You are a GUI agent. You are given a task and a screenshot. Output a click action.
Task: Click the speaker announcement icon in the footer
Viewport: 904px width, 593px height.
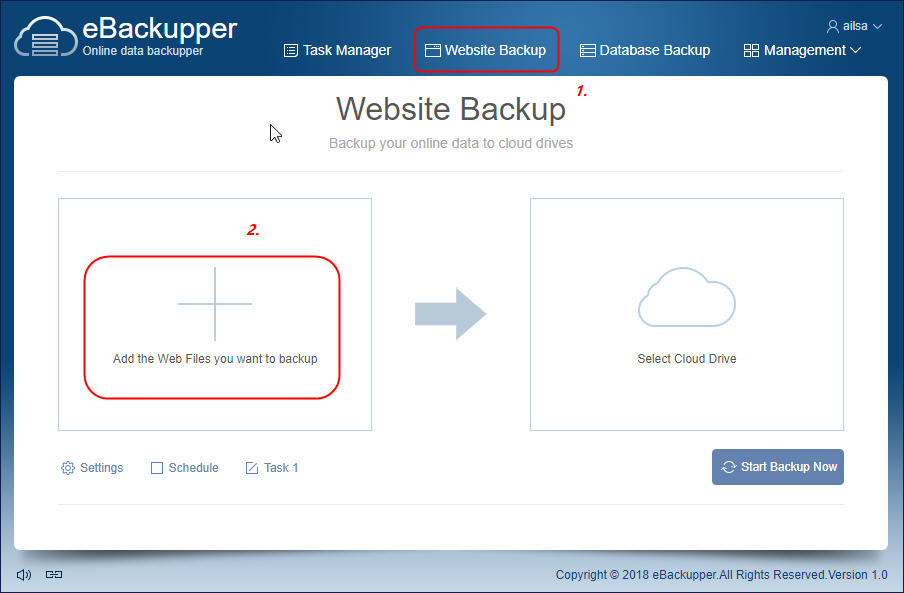point(24,575)
